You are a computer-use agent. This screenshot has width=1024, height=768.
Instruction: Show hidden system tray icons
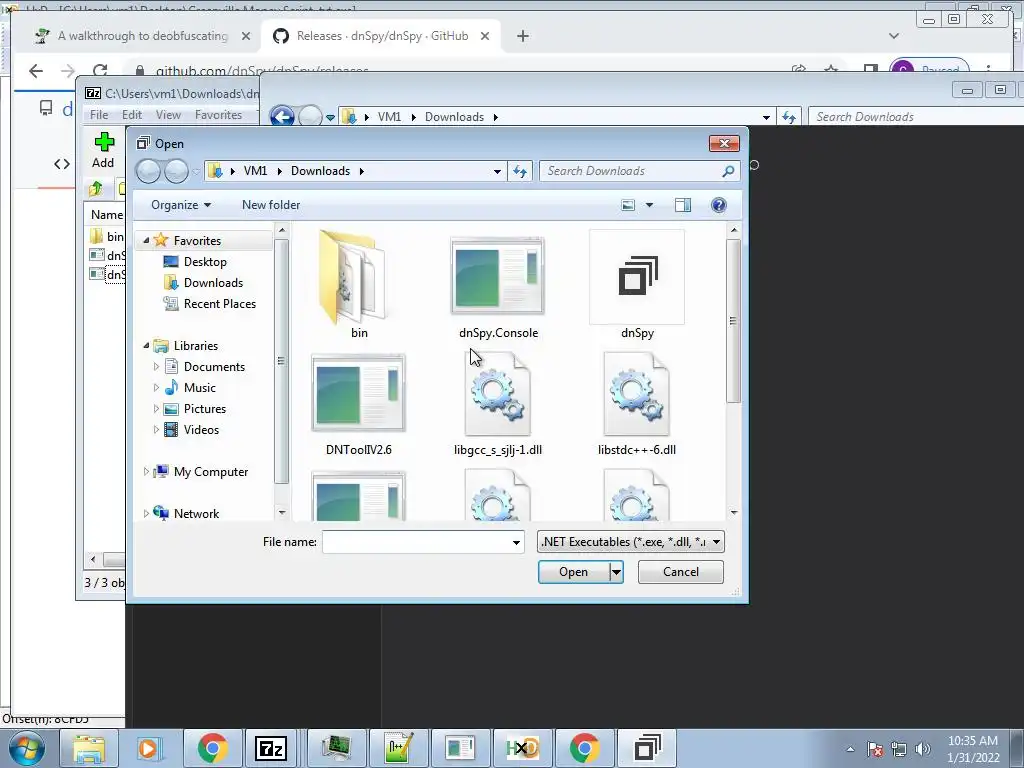[850, 749]
